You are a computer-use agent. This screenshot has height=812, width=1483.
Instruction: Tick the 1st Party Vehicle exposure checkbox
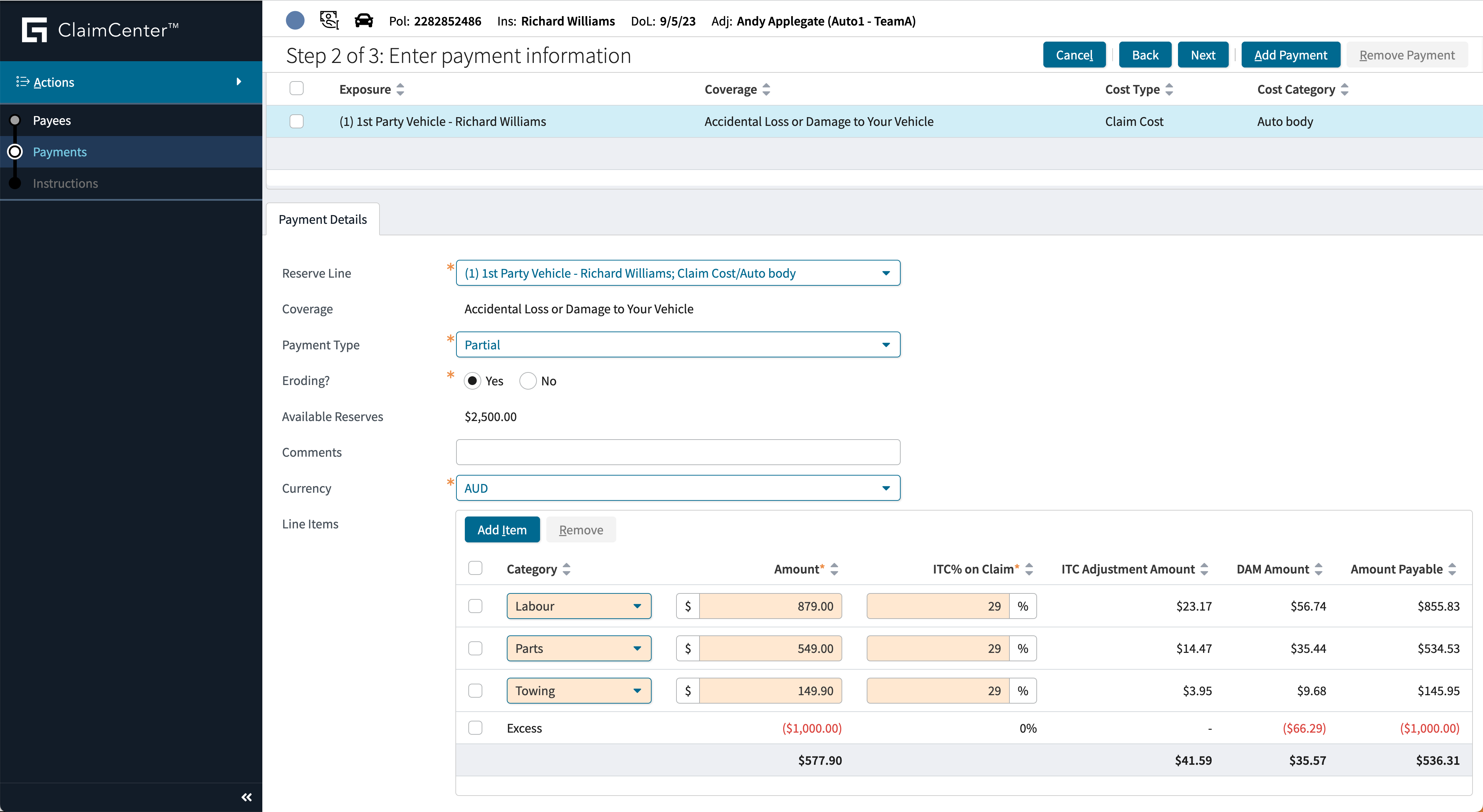click(x=297, y=121)
